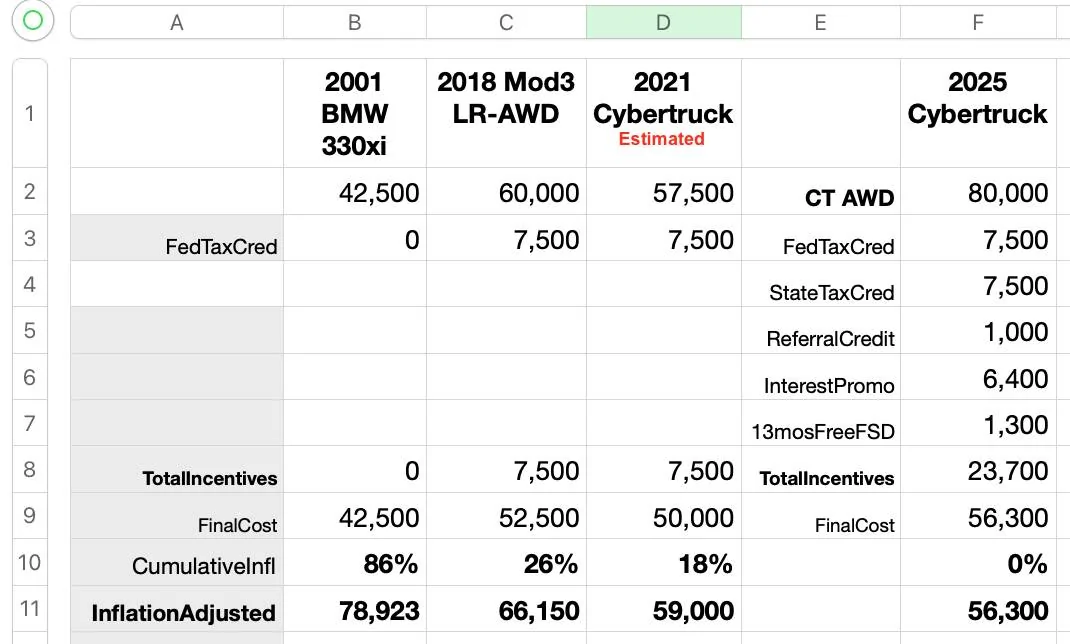1070x644 pixels.
Task: Click the '2001 BMW 330xi' header cell
Action: pyautogui.click(x=355, y=113)
